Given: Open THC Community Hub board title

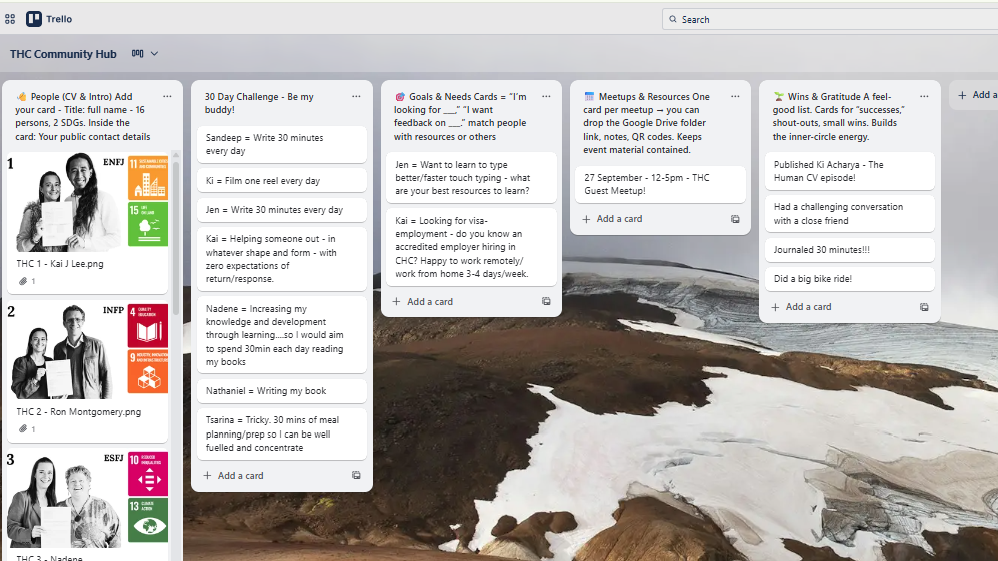Looking at the screenshot, I should (x=63, y=54).
